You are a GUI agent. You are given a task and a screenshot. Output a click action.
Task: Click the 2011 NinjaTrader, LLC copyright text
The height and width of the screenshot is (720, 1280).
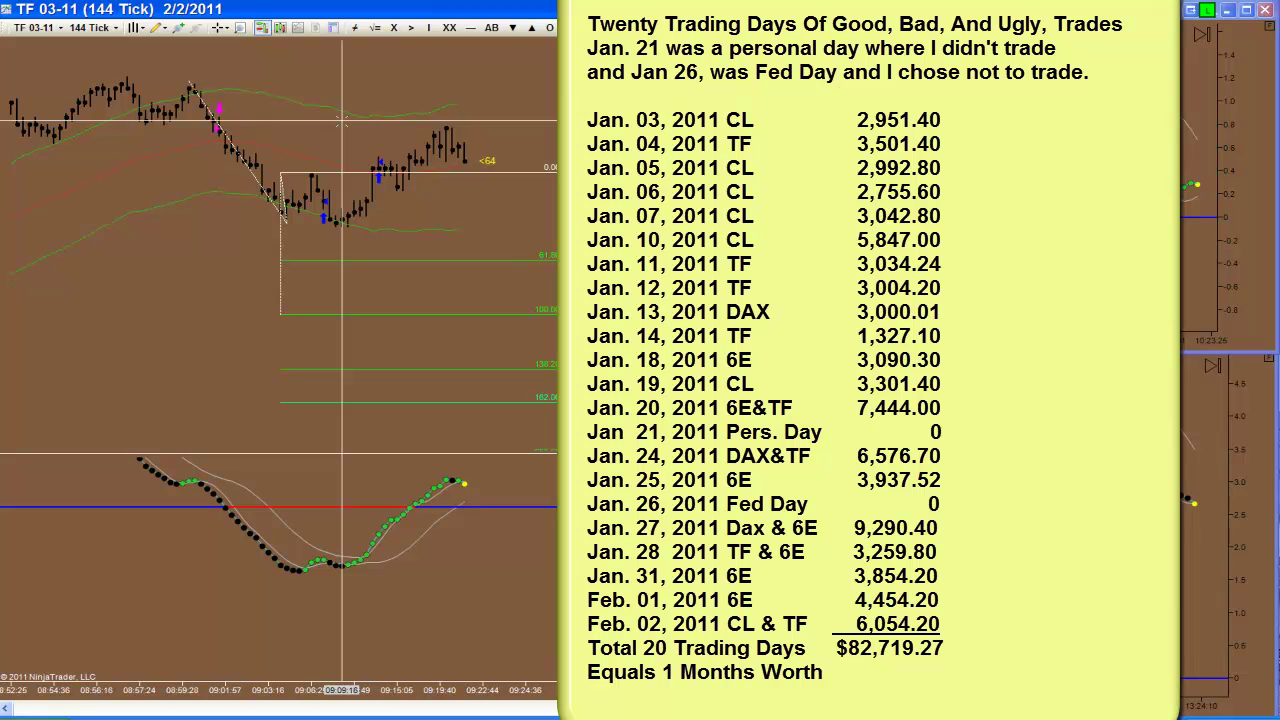click(48, 677)
